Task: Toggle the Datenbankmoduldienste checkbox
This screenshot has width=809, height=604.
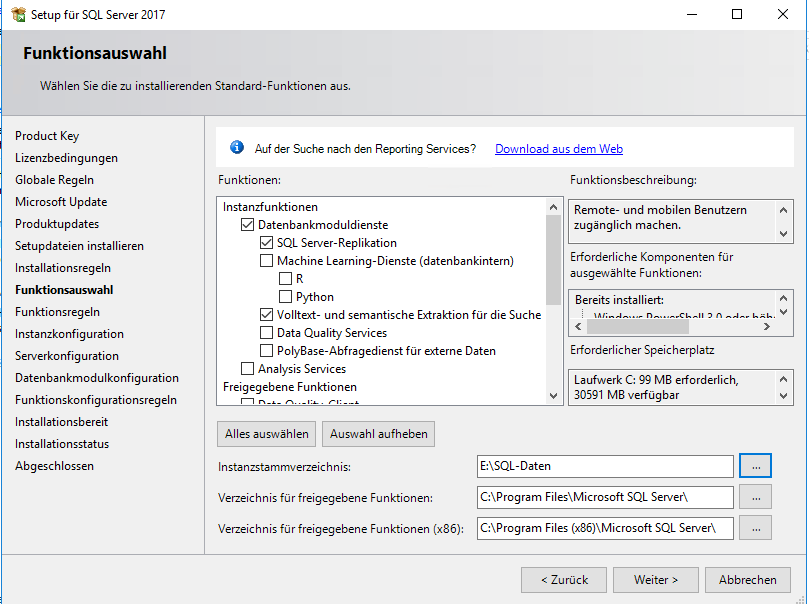Action: pyautogui.click(x=248, y=225)
